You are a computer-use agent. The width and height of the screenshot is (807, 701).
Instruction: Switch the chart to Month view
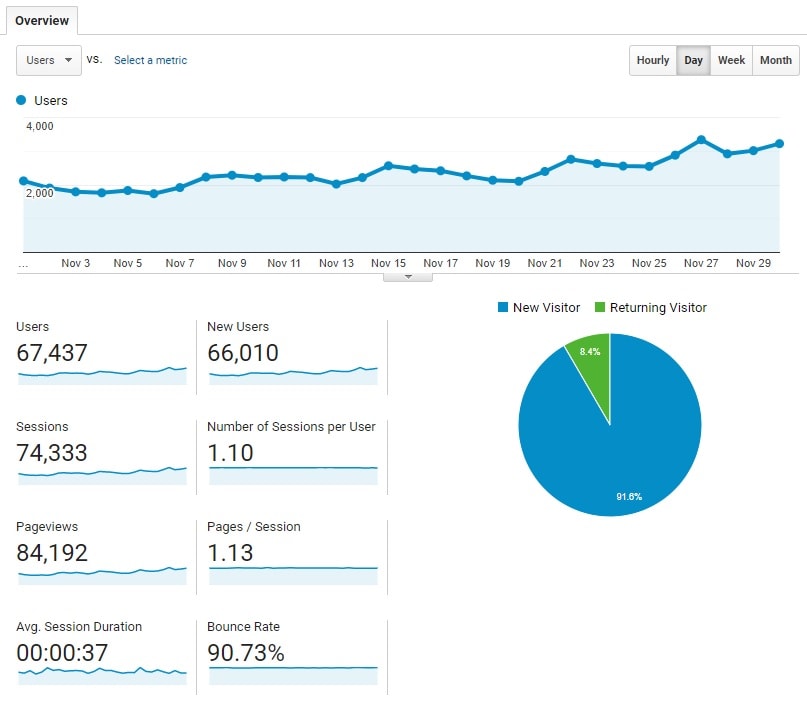pos(776,60)
